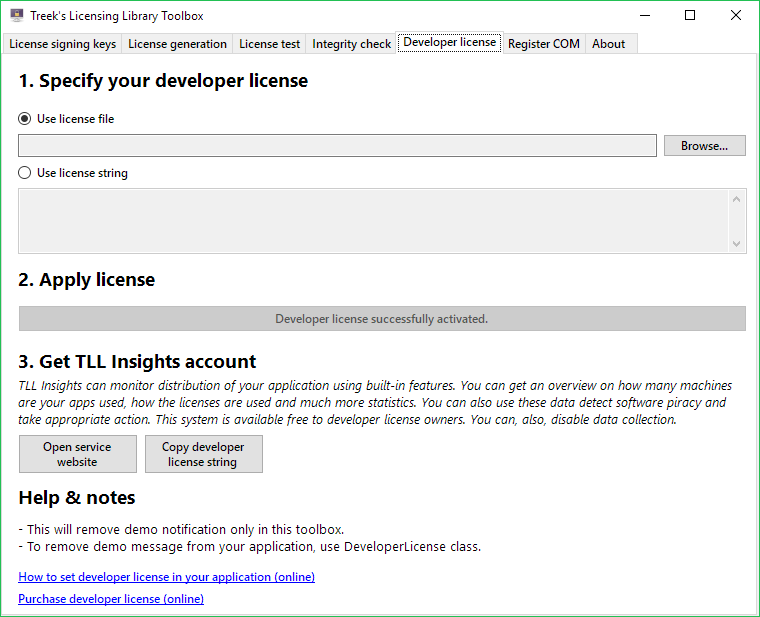Open the About tab
The height and width of the screenshot is (617, 760).
[609, 44]
